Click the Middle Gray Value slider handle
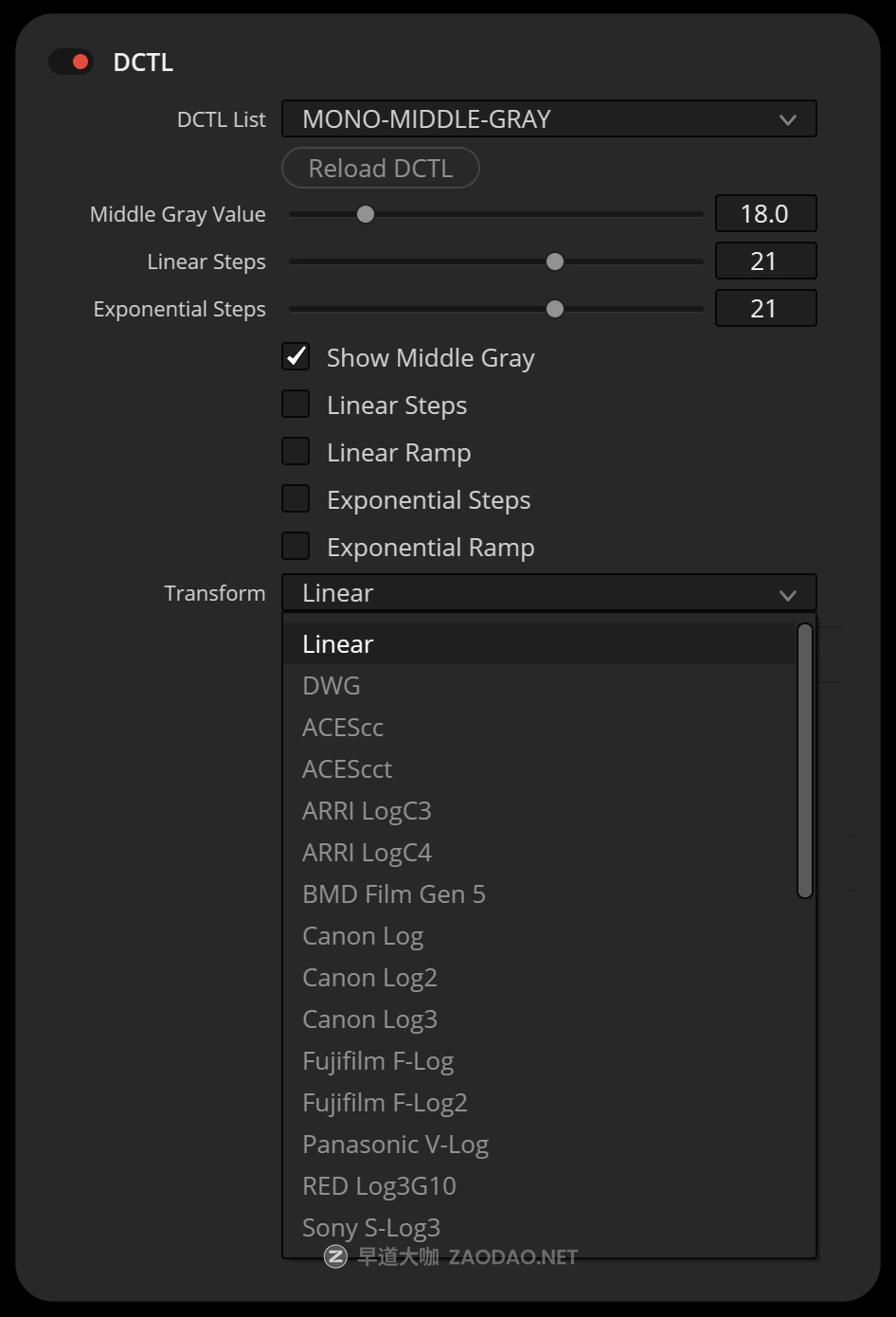 click(366, 214)
